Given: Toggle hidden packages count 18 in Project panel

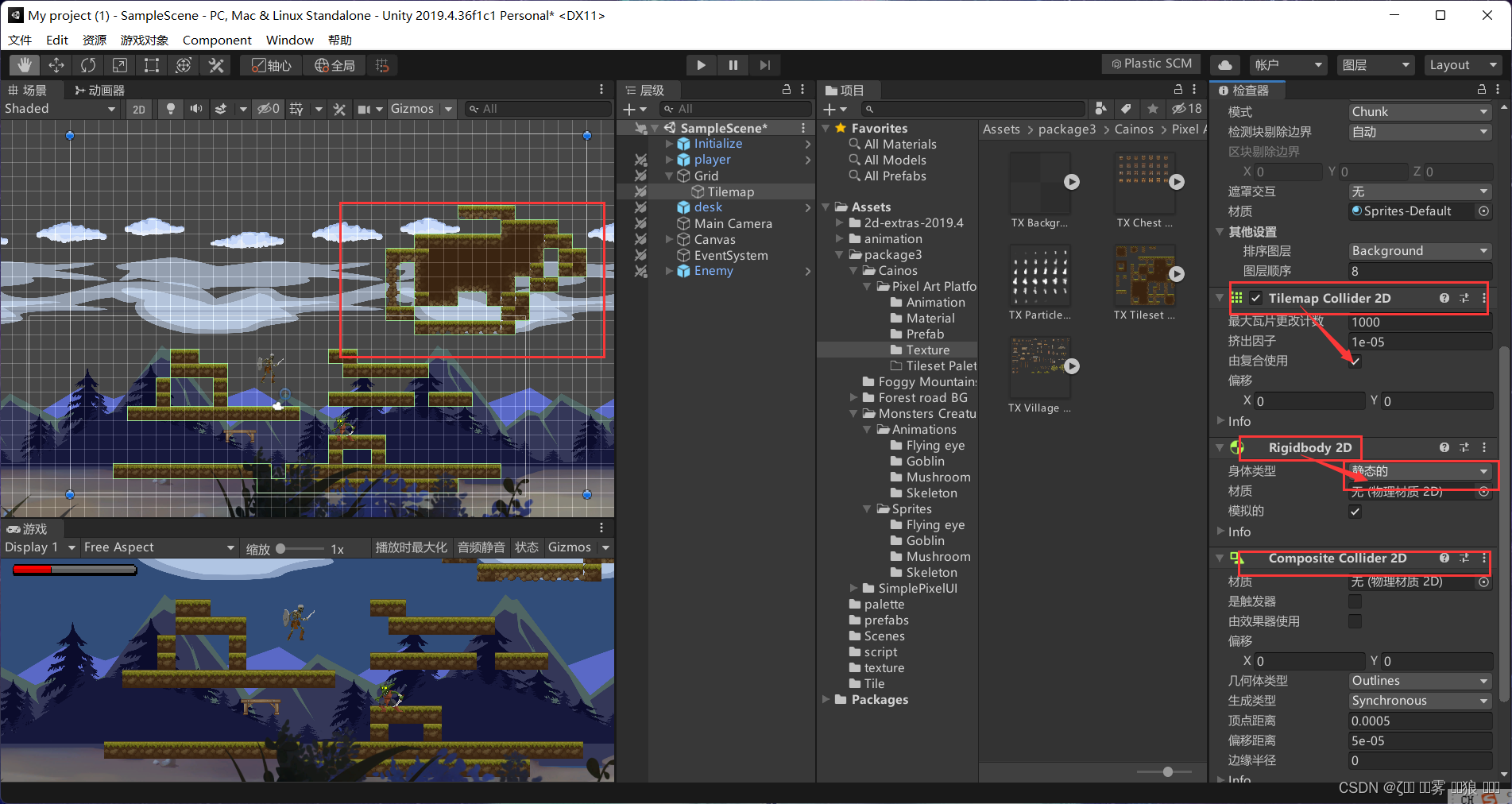Looking at the screenshot, I should pyautogui.click(x=1187, y=109).
